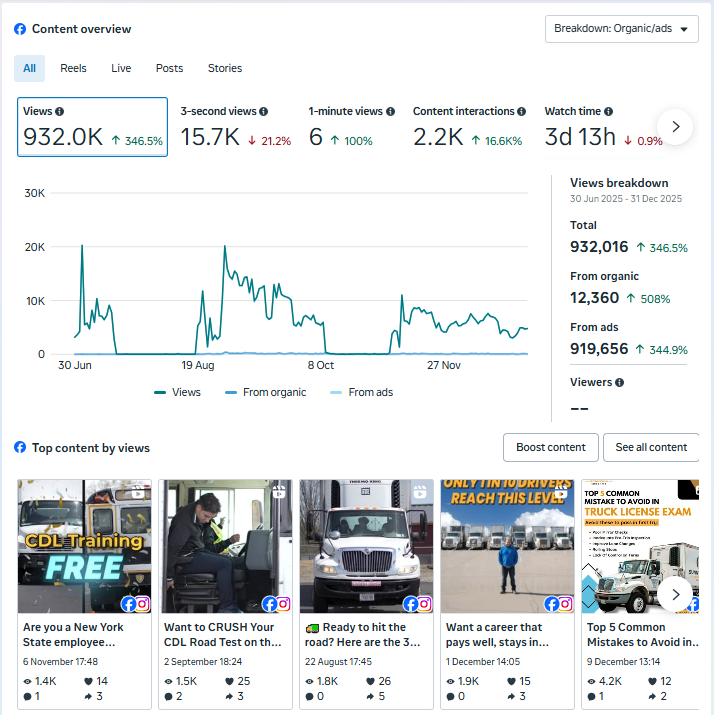Screen dimensions: 714x715
Task: Click comments icon on 2 September post
Action: tap(169, 697)
